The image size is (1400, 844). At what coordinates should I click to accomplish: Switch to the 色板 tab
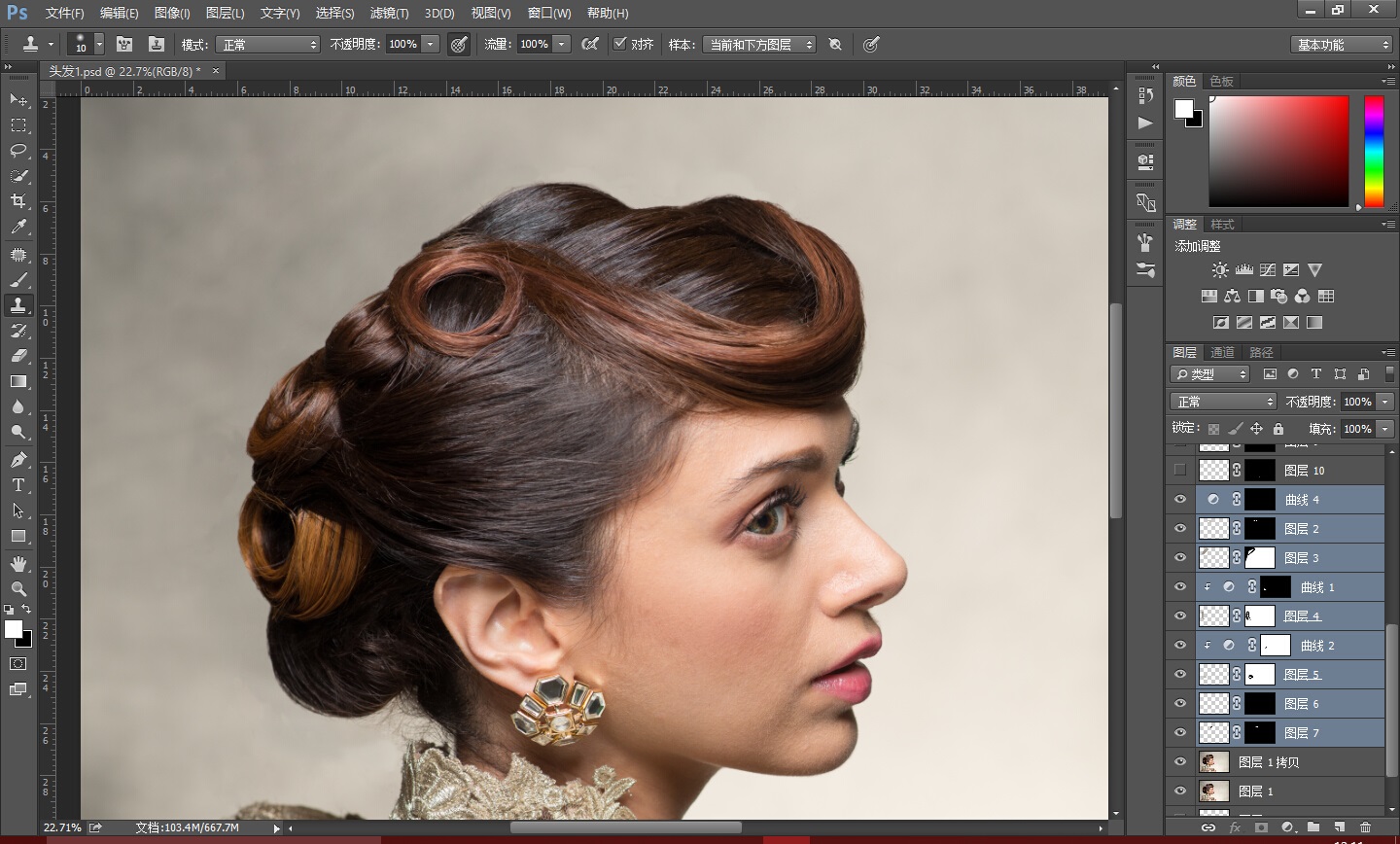click(1222, 81)
